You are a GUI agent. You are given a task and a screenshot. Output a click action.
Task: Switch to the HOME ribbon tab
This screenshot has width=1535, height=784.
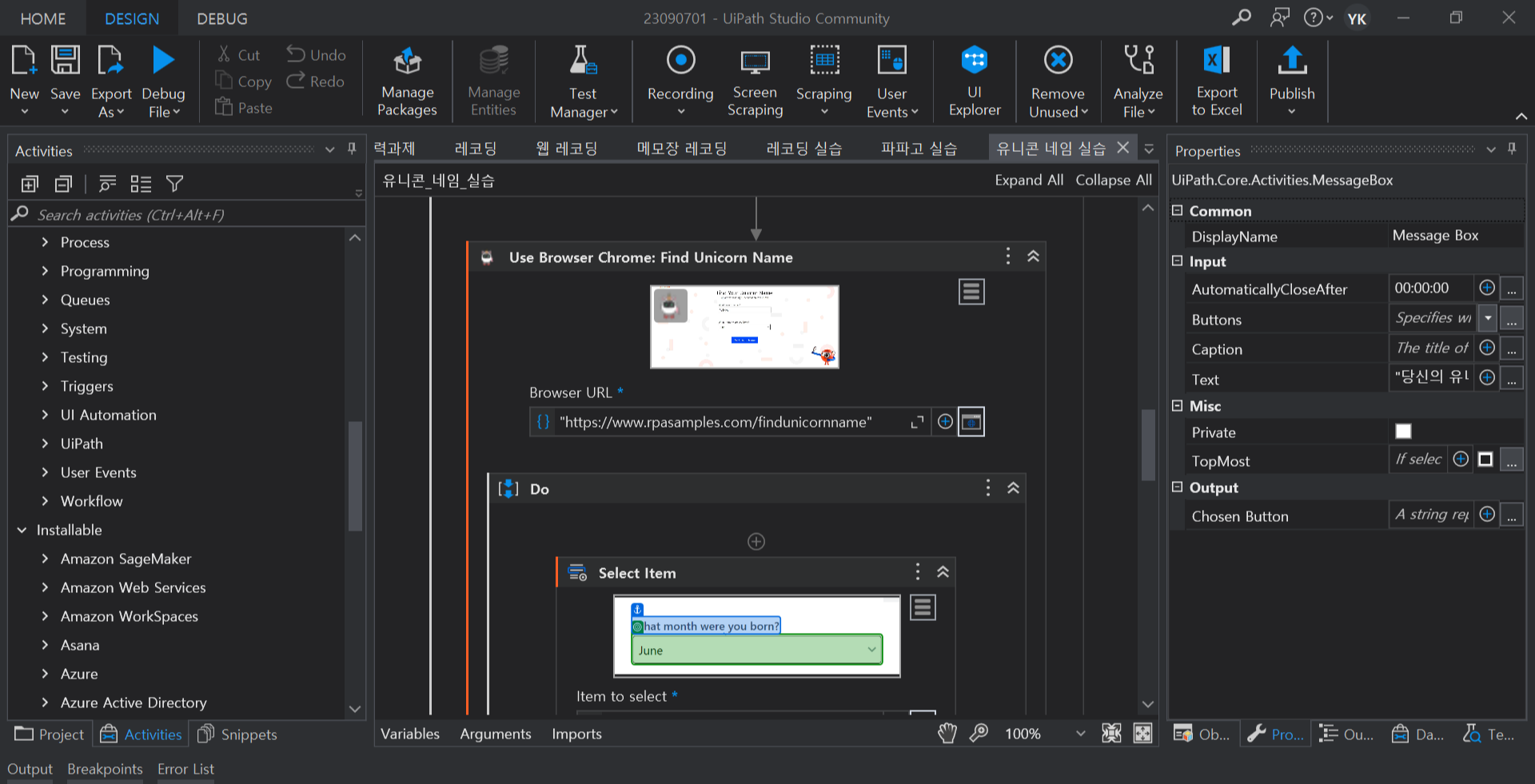click(x=43, y=18)
